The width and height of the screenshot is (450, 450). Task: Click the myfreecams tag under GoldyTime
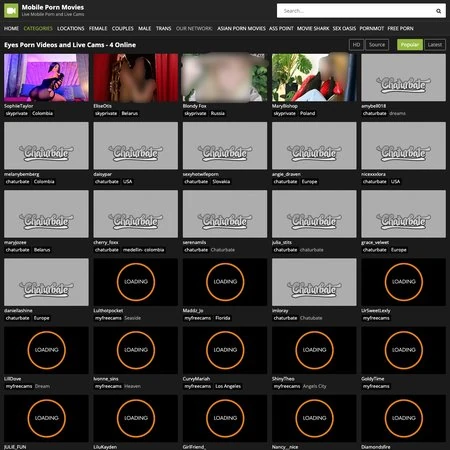point(376,386)
